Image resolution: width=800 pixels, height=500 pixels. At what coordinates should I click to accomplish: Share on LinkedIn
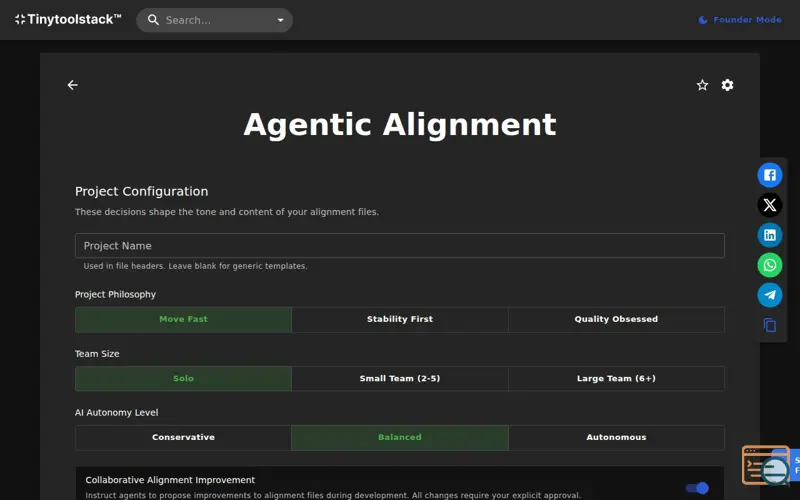click(x=770, y=235)
